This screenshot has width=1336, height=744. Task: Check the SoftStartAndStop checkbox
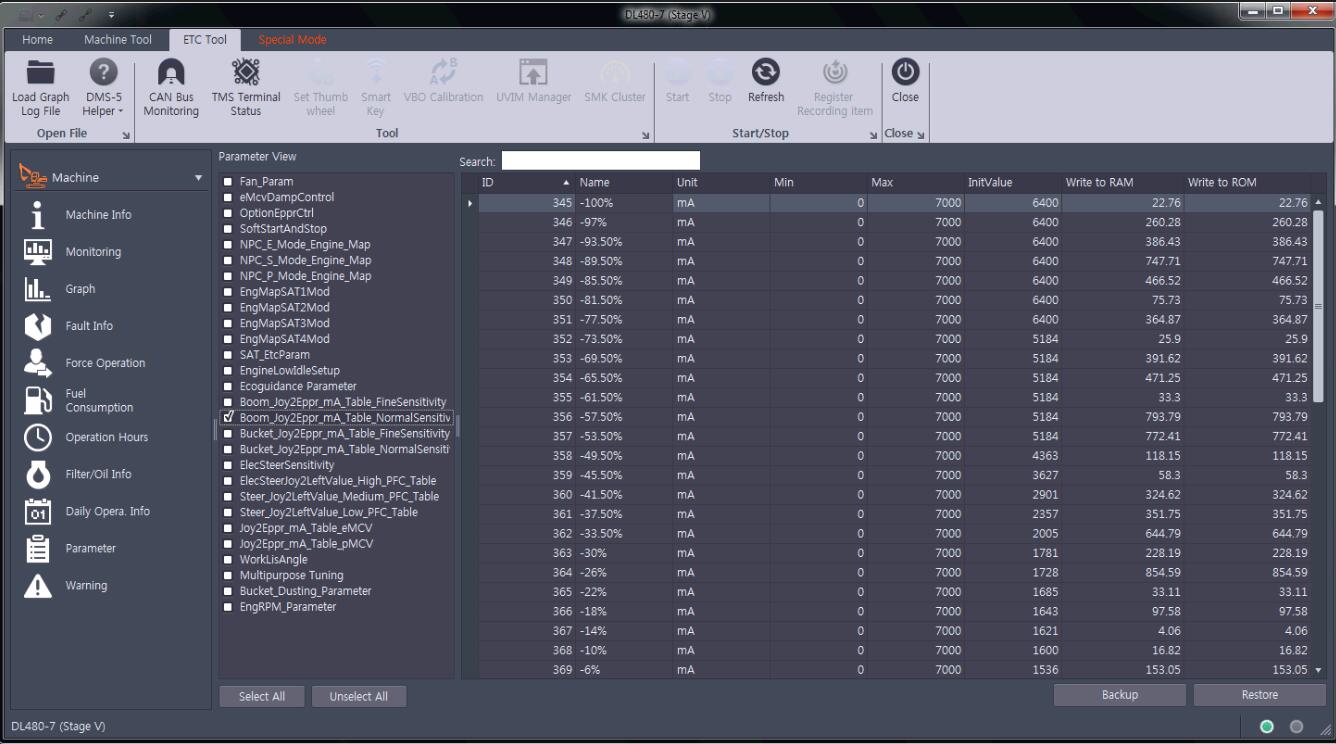[229, 229]
